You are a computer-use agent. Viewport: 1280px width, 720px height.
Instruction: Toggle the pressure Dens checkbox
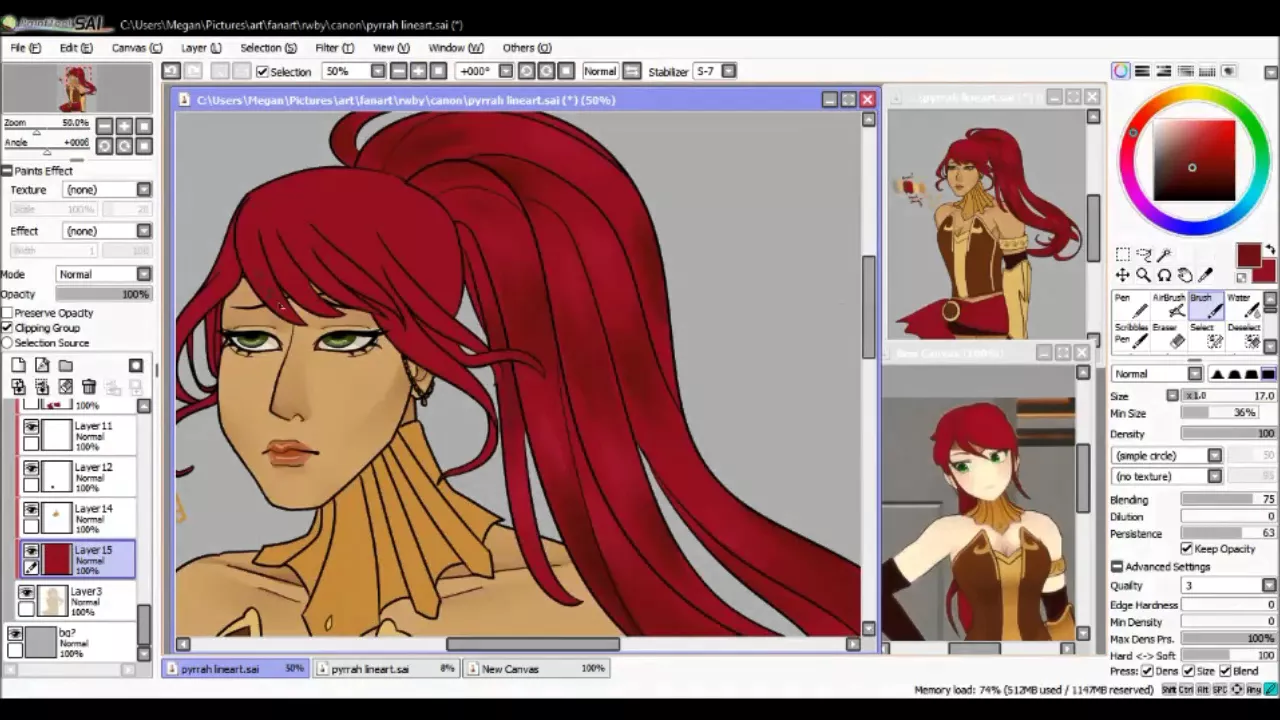tap(1147, 671)
